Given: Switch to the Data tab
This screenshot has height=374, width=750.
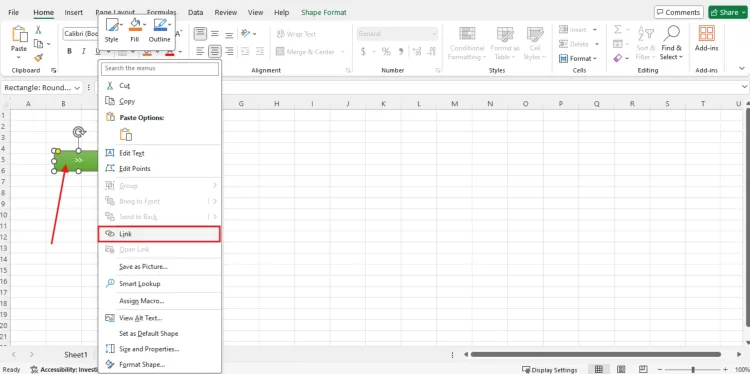Looking at the screenshot, I should (x=195, y=12).
